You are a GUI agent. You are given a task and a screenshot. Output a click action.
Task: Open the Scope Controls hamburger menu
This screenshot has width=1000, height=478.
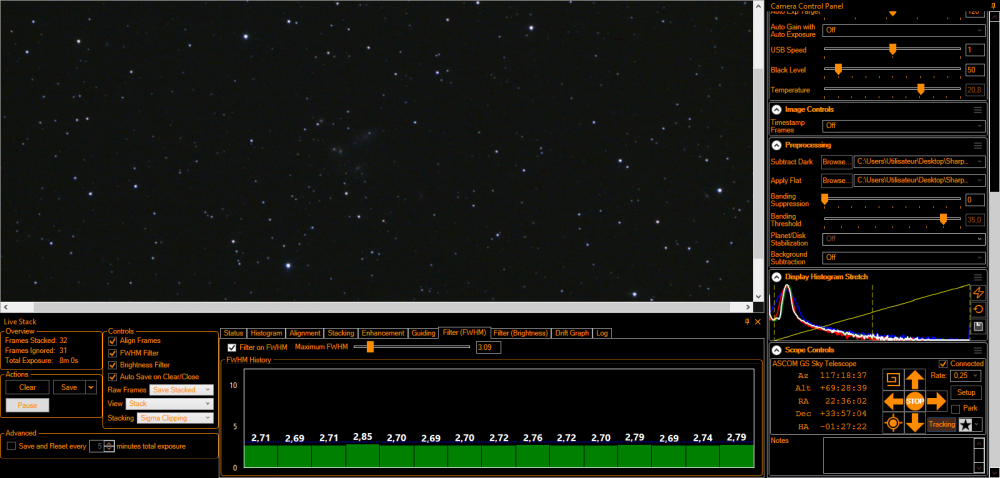(978, 350)
